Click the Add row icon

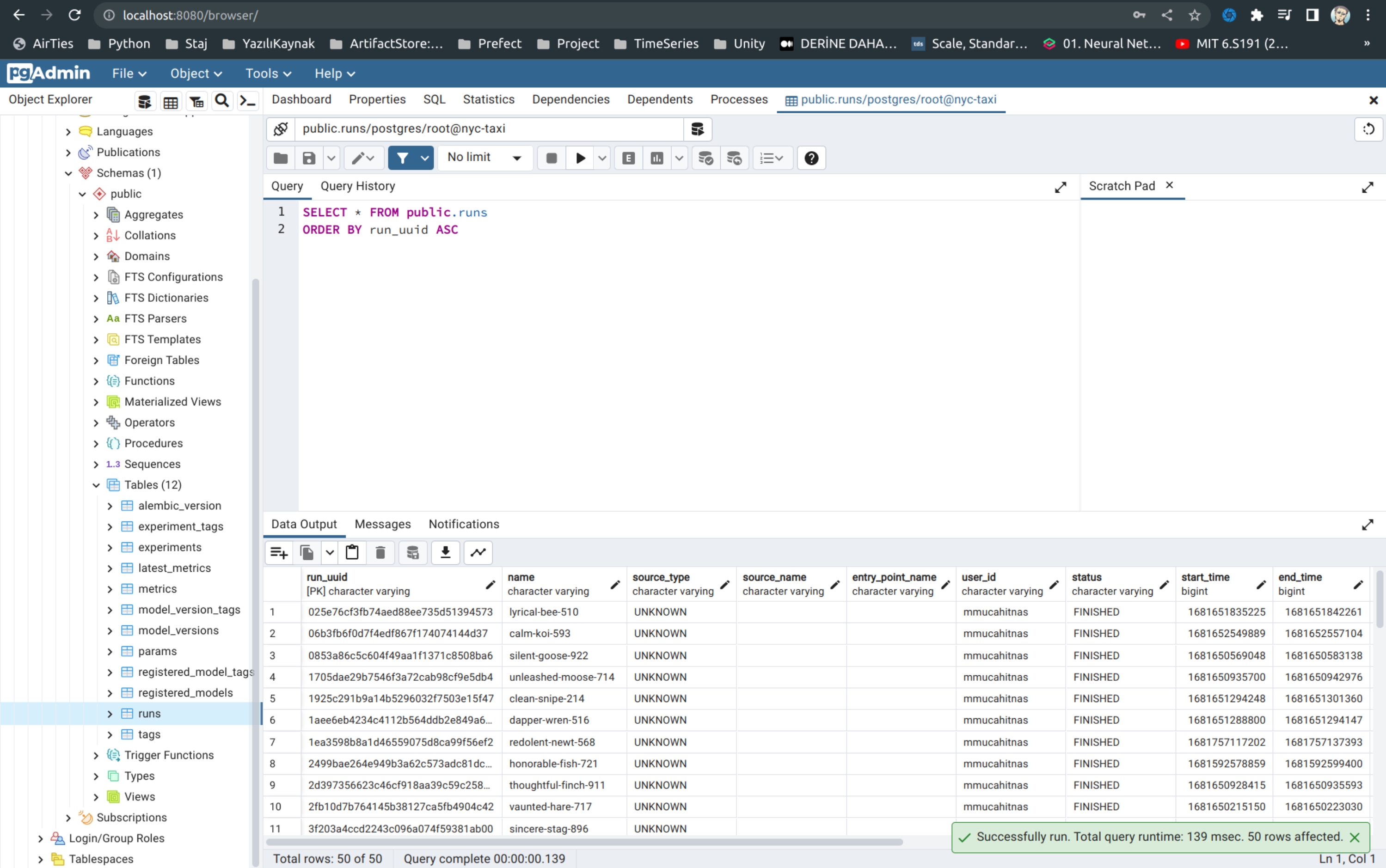coord(279,552)
